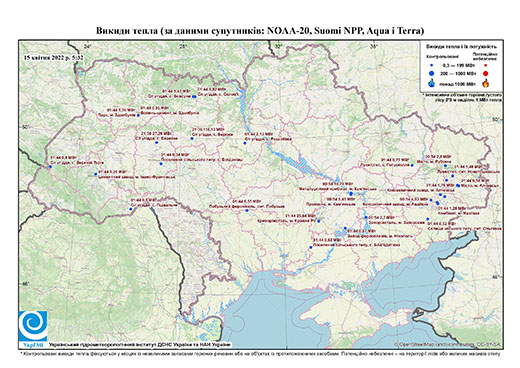Click the 'Цементний завод м. Івано-Франківськ' label
The width and height of the screenshot is (520, 368).
point(136,177)
